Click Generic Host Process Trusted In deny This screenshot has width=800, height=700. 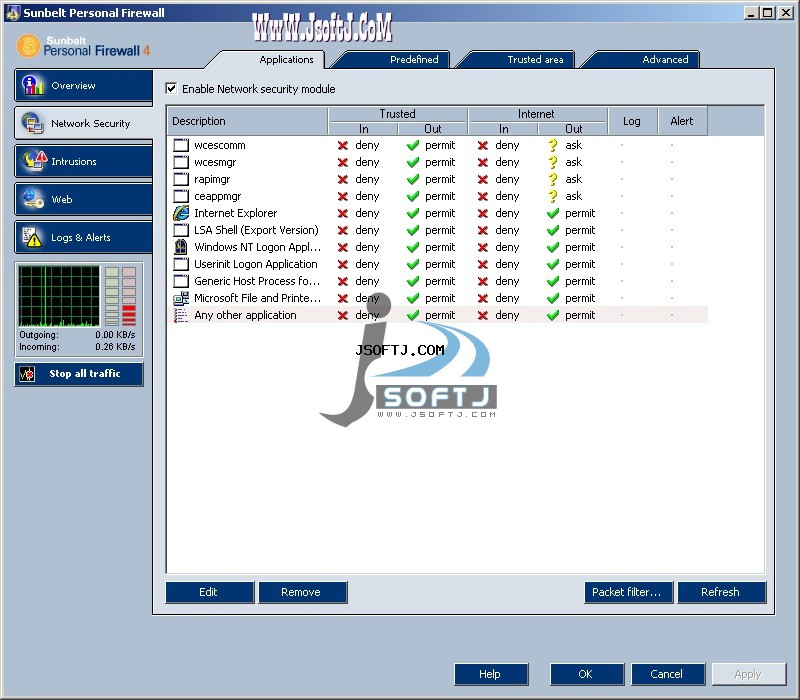tap(367, 281)
